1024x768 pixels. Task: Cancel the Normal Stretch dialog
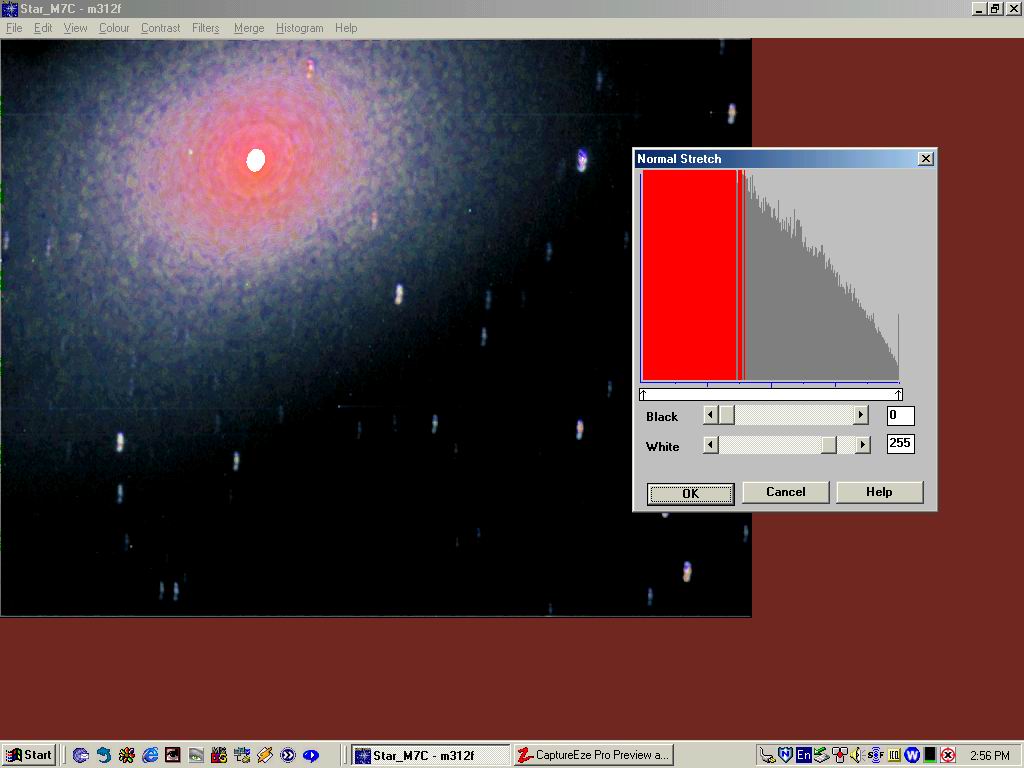(786, 492)
